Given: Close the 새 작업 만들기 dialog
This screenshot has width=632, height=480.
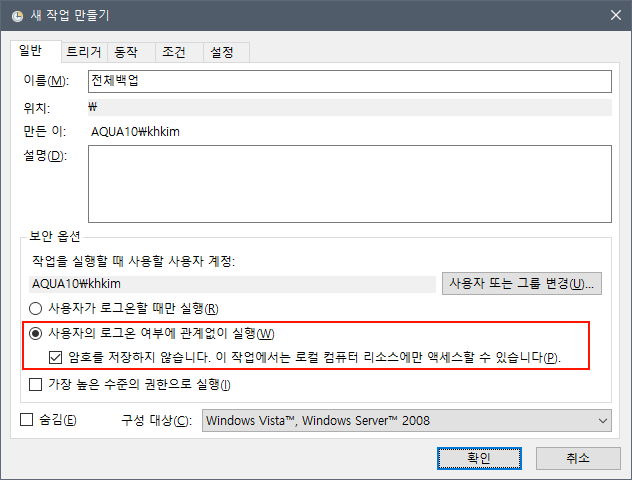Looking at the screenshot, I should point(612,15).
